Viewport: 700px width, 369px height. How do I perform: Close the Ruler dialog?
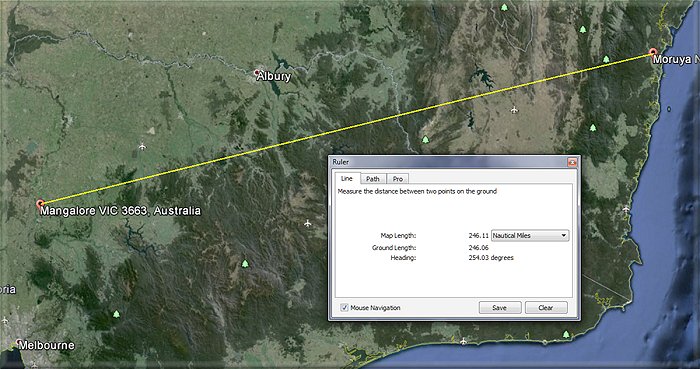572,162
